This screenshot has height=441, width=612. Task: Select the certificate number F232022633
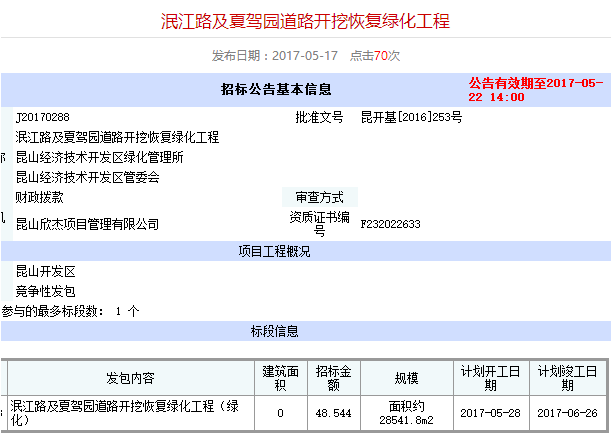click(390, 224)
